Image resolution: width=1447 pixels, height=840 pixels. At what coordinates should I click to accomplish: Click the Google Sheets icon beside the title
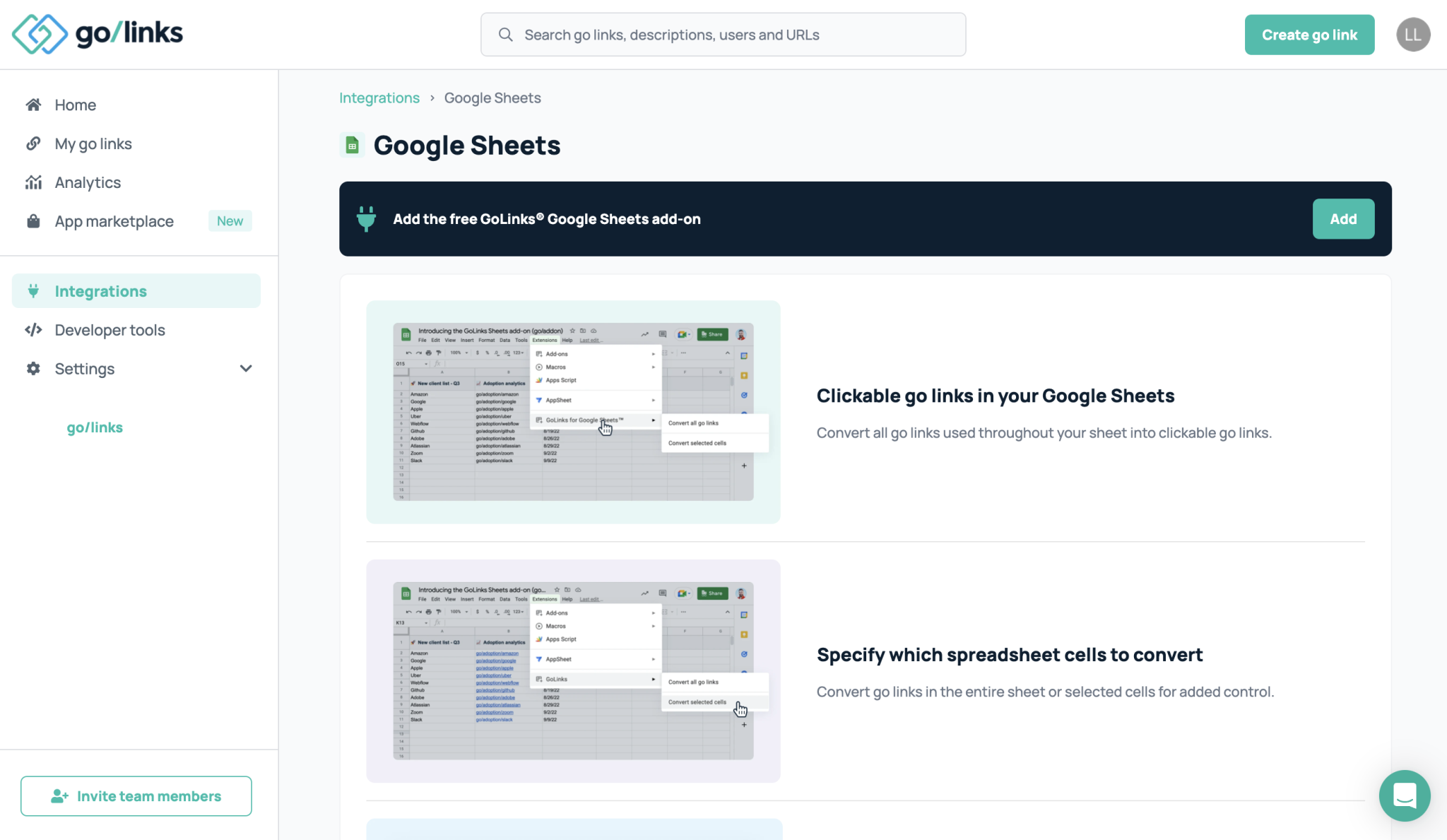[x=352, y=145]
